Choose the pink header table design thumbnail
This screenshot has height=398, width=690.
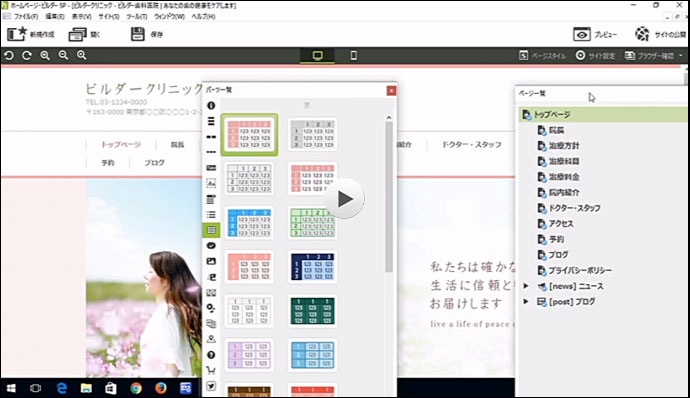(250, 134)
